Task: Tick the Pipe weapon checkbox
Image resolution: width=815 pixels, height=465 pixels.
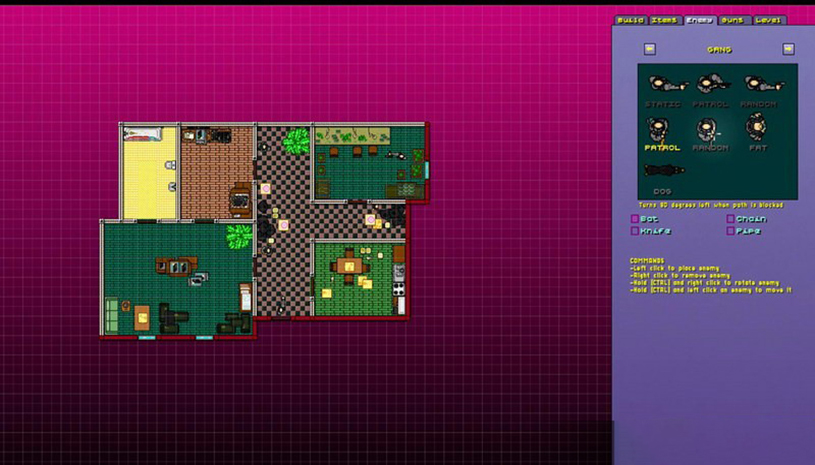Action: point(731,231)
